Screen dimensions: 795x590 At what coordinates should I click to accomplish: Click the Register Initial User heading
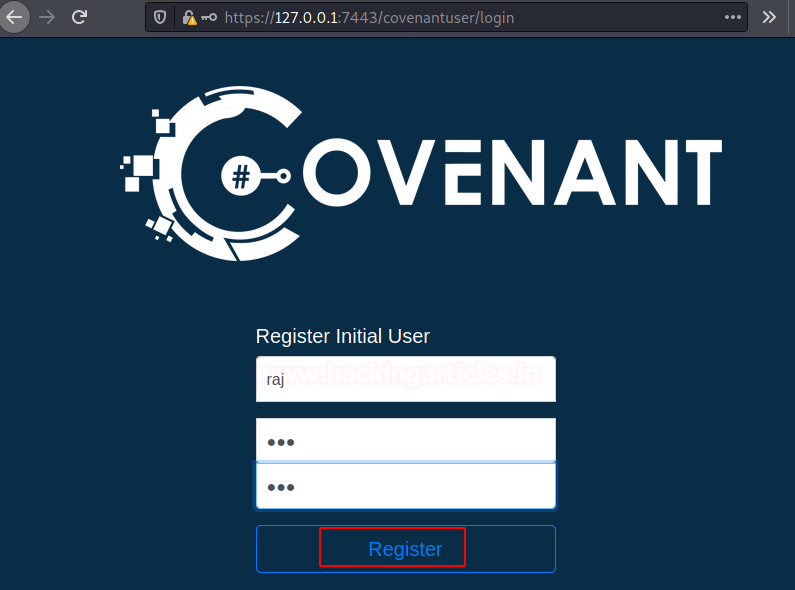(x=343, y=336)
